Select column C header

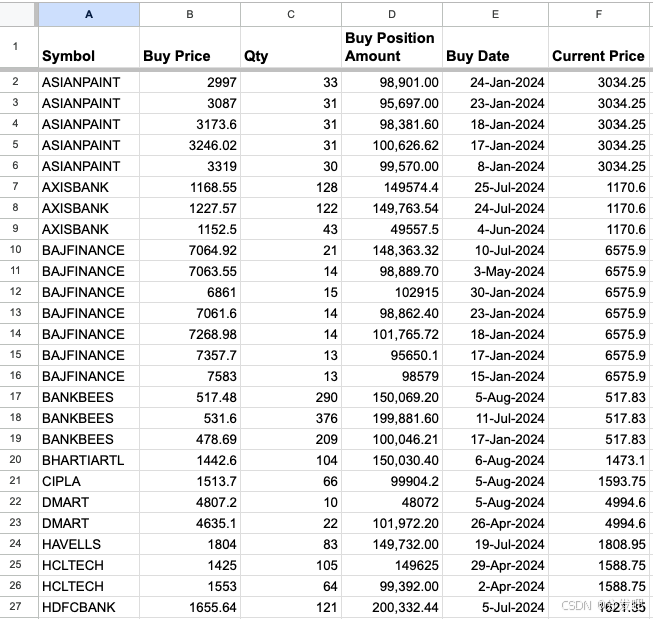(291, 15)
